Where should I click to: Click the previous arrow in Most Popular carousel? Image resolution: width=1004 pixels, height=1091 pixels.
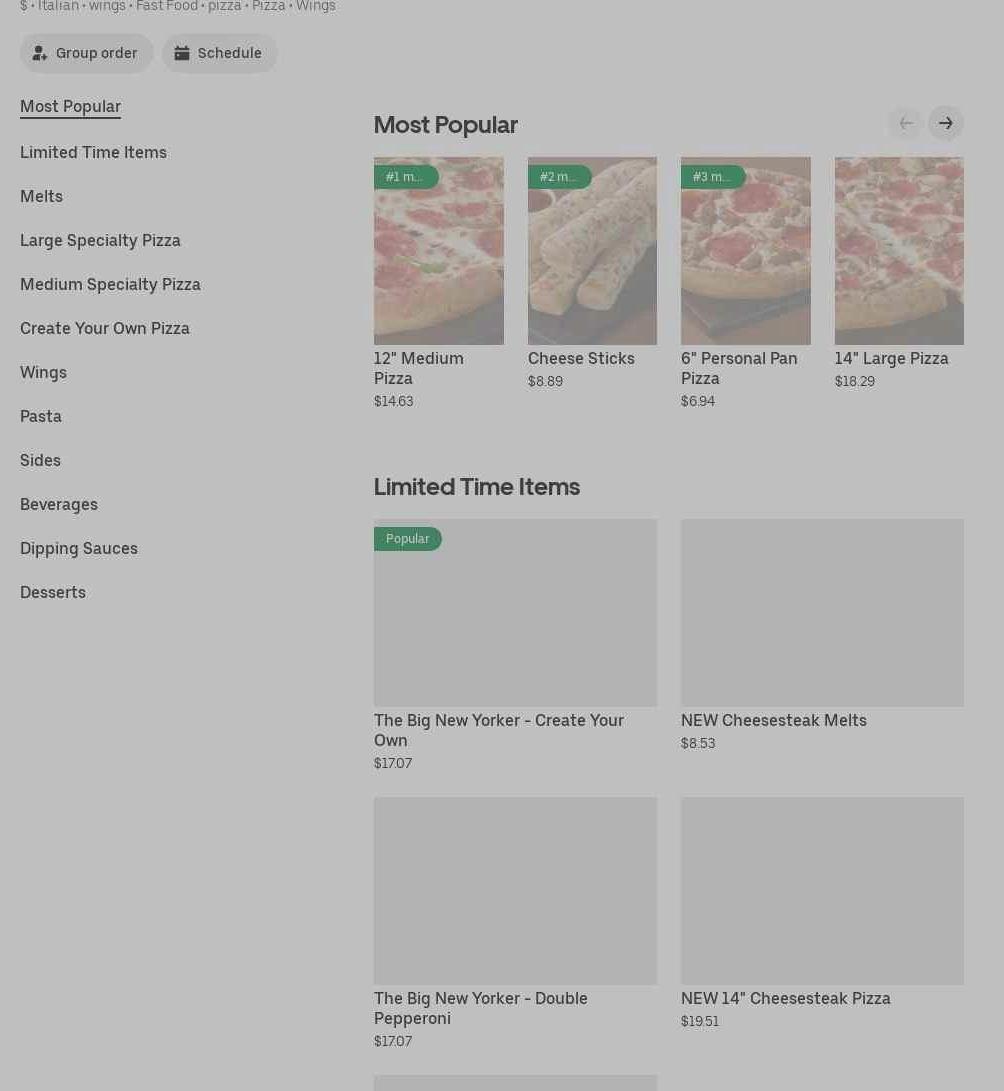coord(905,123)
